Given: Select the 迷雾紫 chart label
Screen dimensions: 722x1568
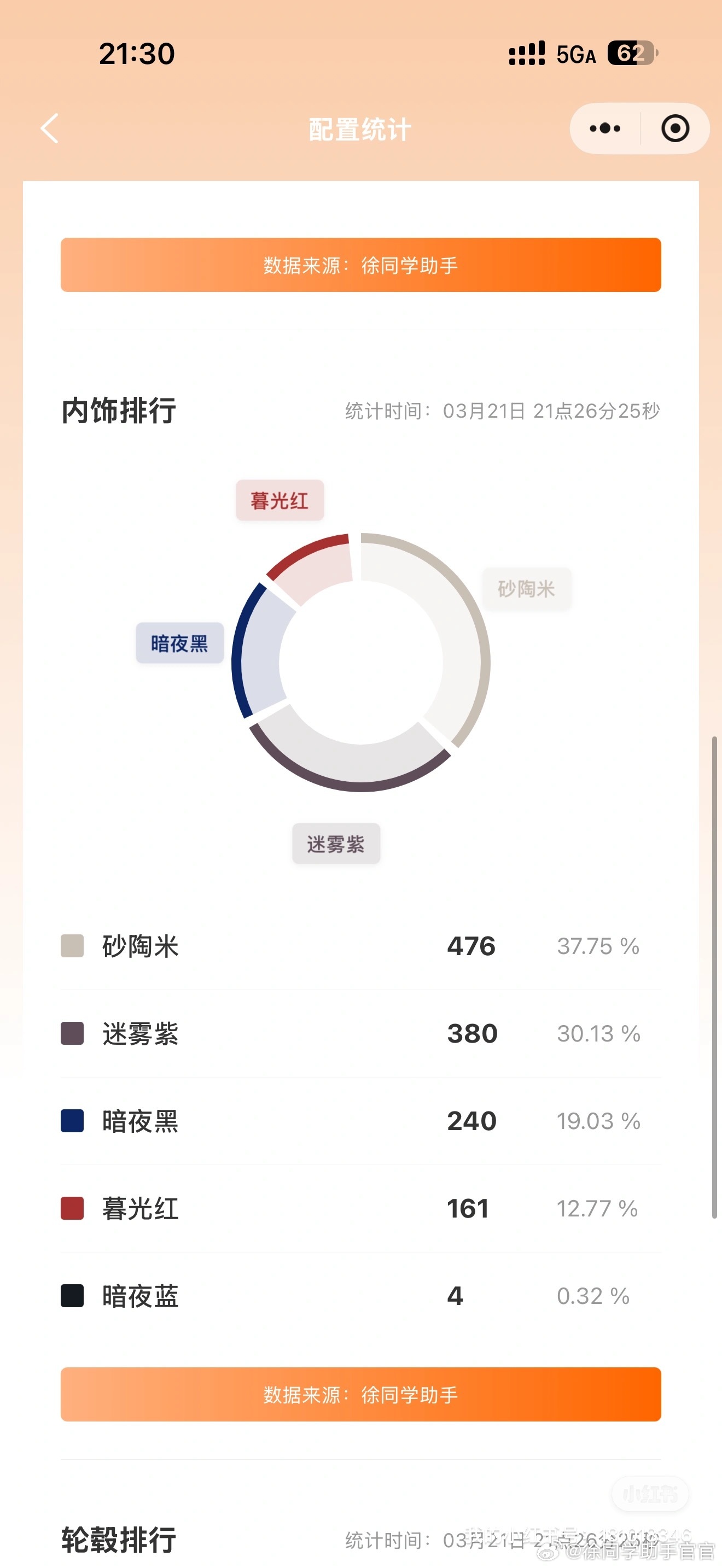Looking at the screenshot, I should [336, 844].
